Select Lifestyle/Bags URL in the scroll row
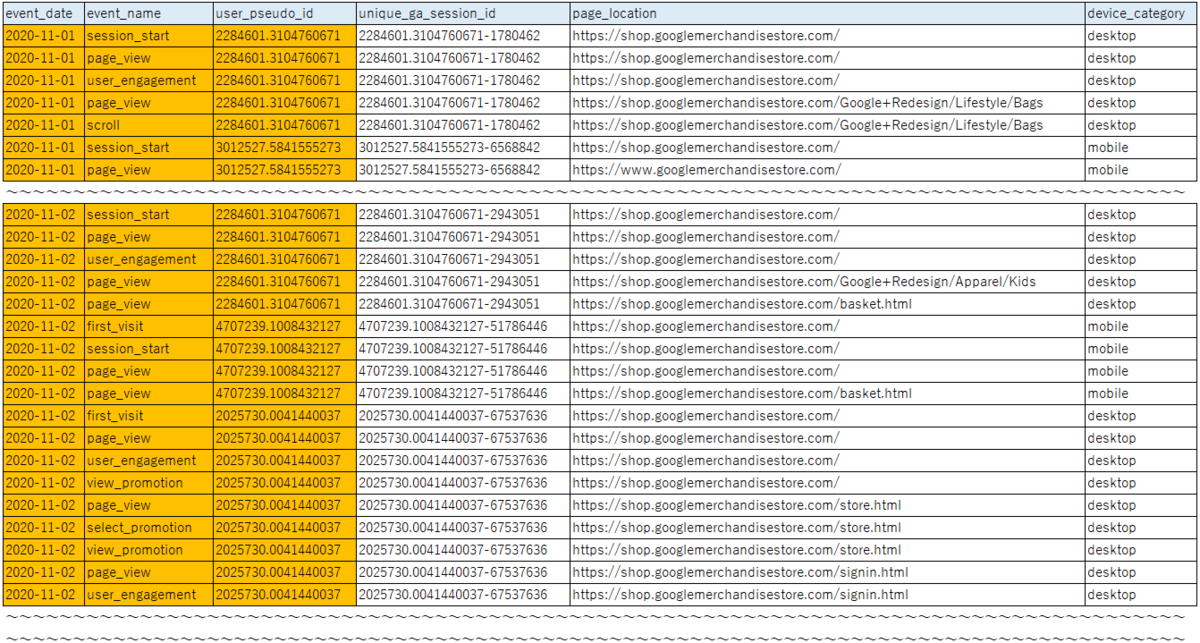 point(828,125)
